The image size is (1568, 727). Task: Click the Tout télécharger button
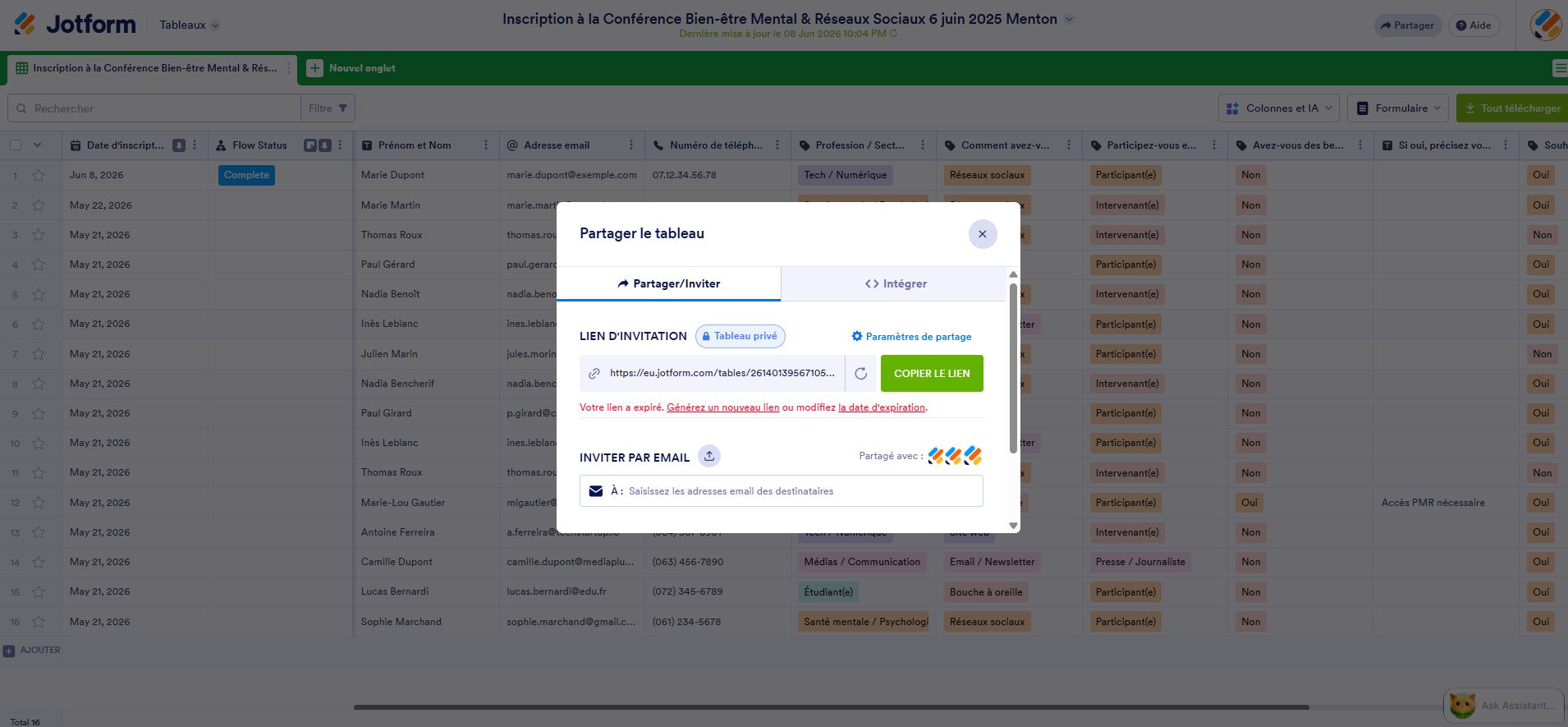point(1512,108)
